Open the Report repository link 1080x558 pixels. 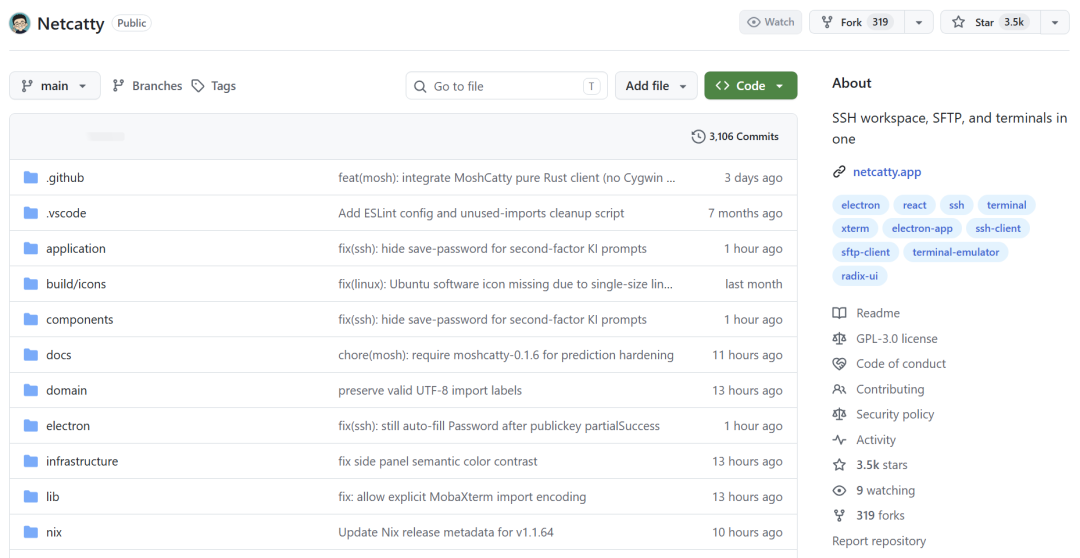click(x=879, y=541)
